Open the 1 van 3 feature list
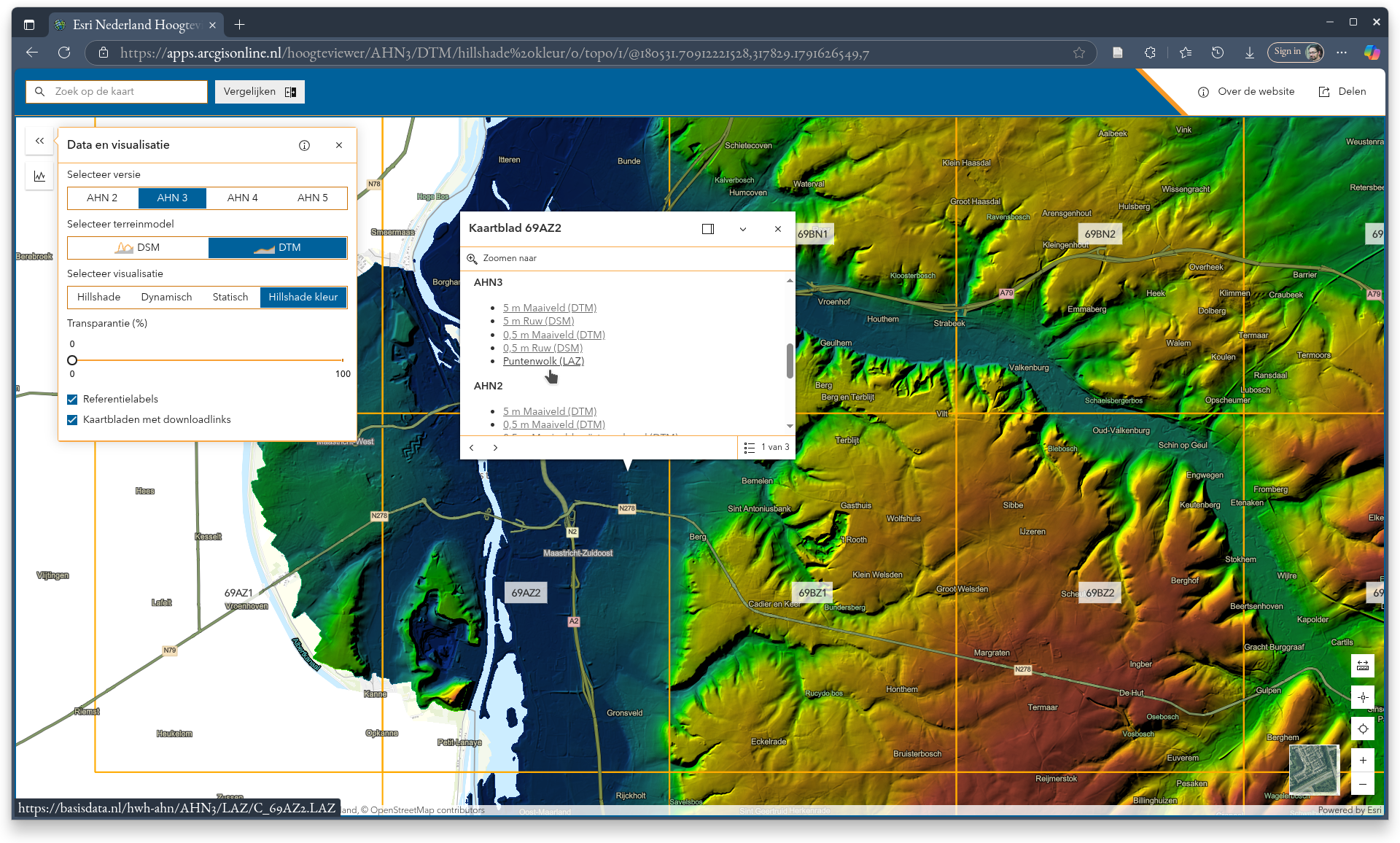The height and width of the screenshot is (843, 1400). pyautogui.click(x=766, y=447)
